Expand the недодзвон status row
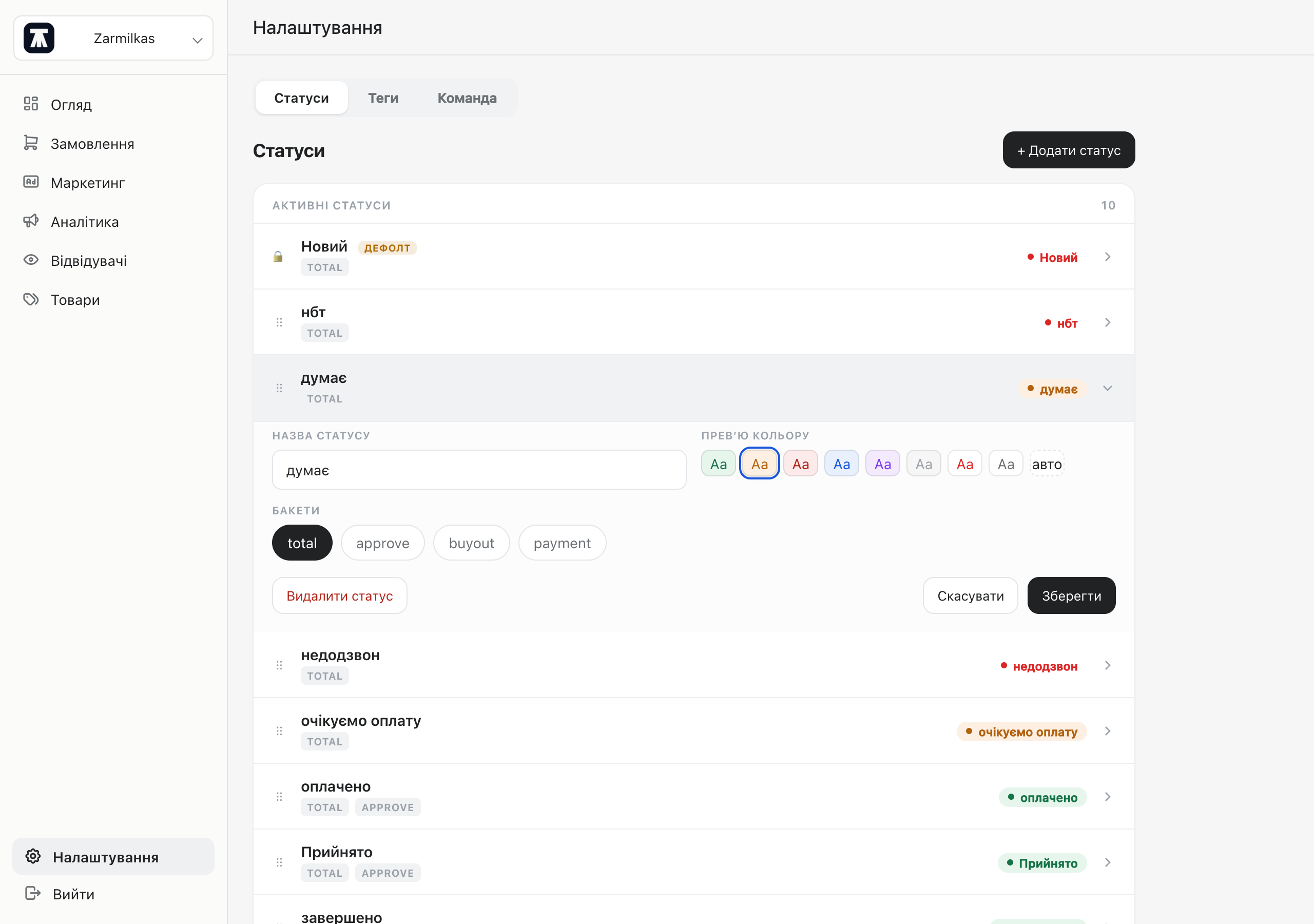The height and width of the screenshot is (924, 1314). 693,665
